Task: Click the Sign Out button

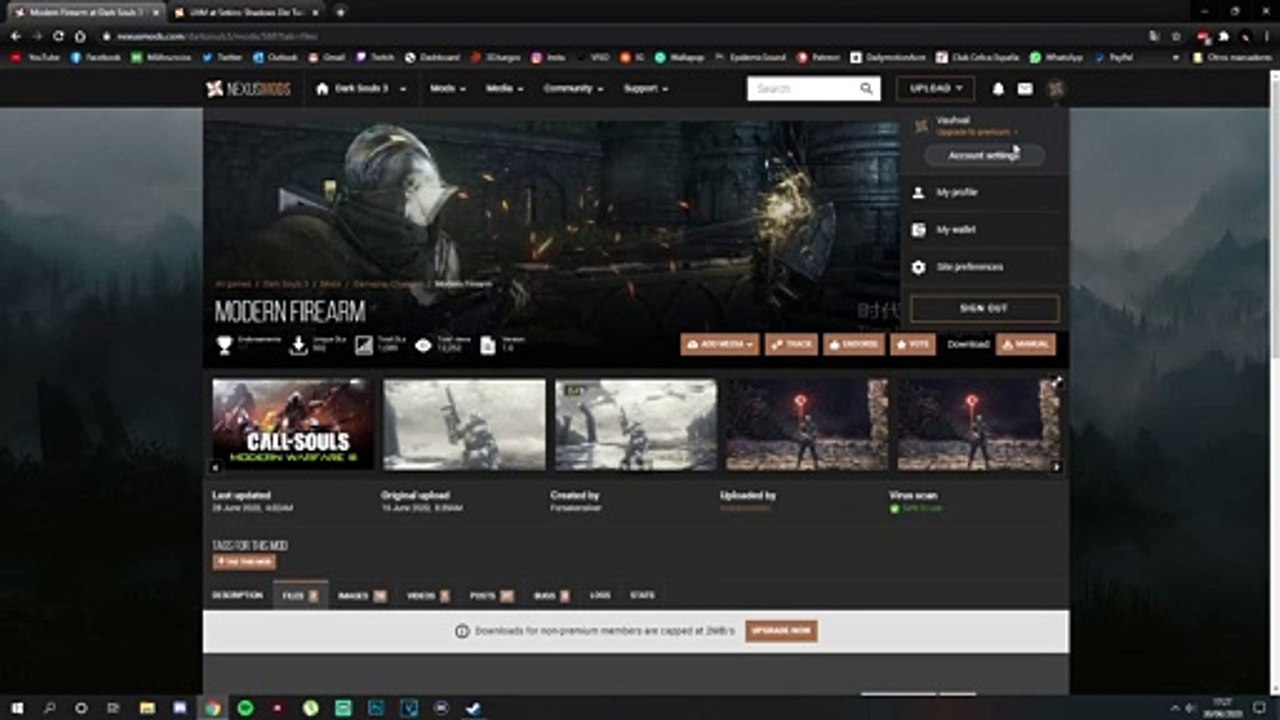Action: [x=984, y=308]
